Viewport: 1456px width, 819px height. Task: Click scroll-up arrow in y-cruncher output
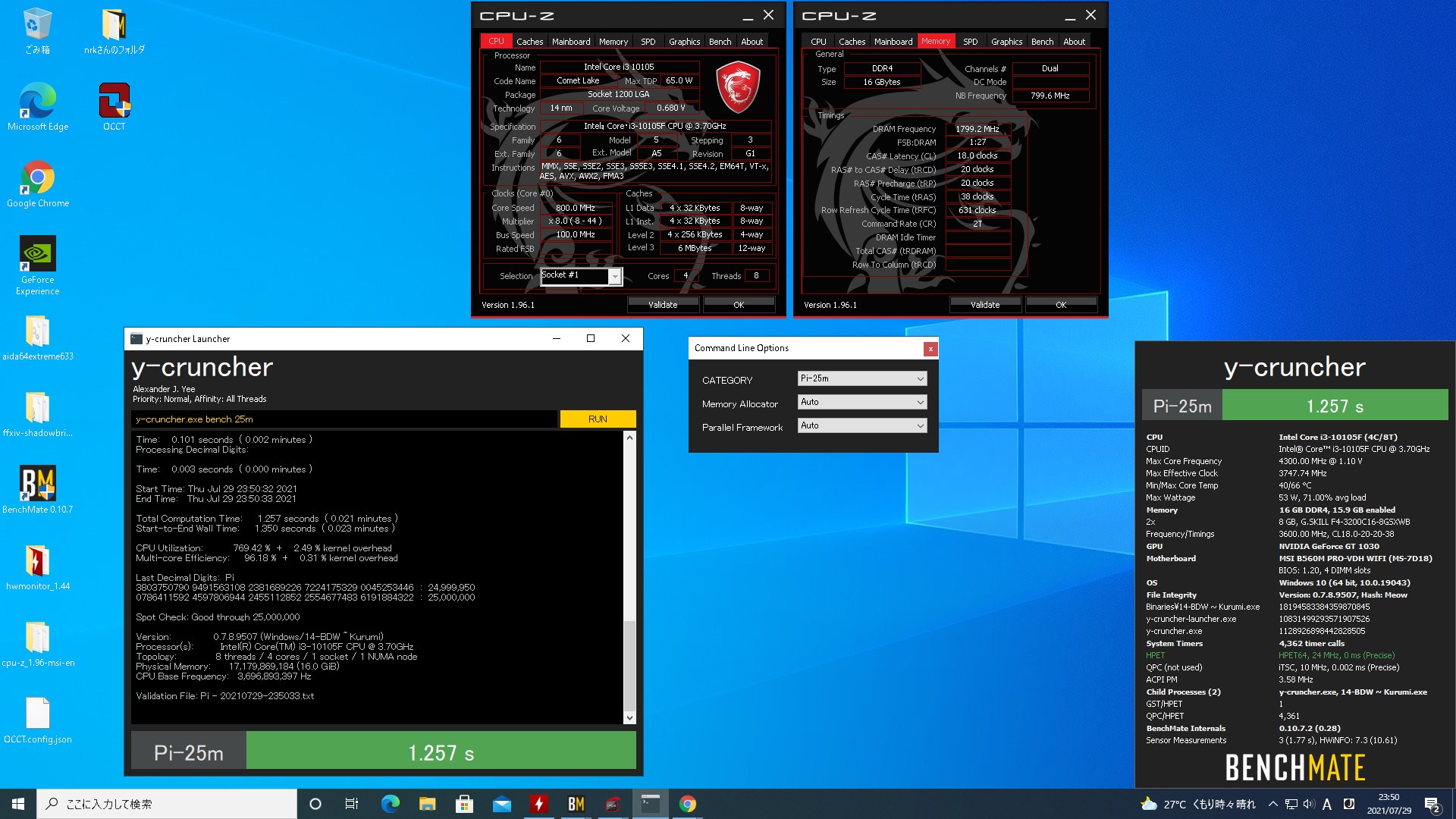pyautogui.click(x=629, y=438)
